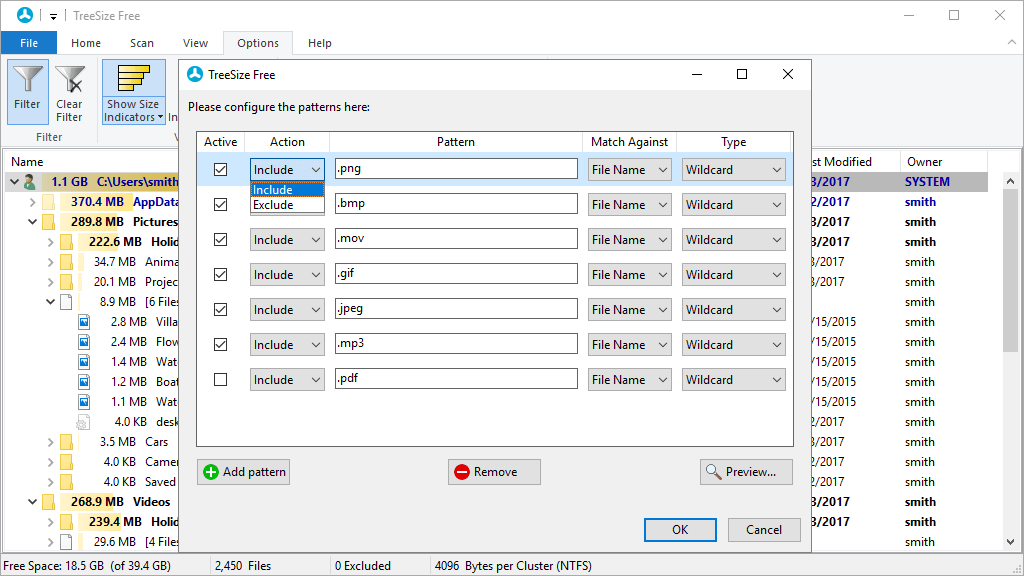Dismiss the dialog with Cancel

pyautogui.click(x=764, y=530)
